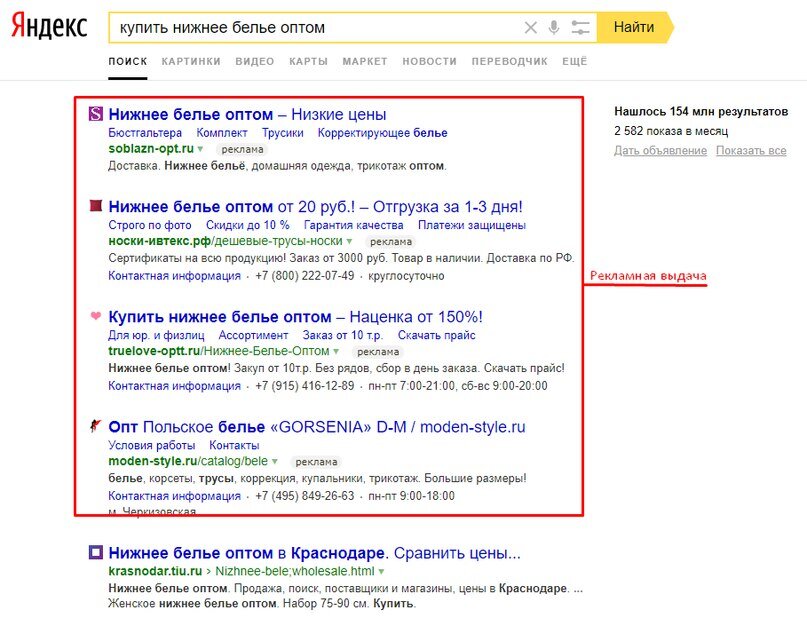Screen dimensions: 807x618
Task: Open advanced search settings icon
Action: (x=580, y=27)
